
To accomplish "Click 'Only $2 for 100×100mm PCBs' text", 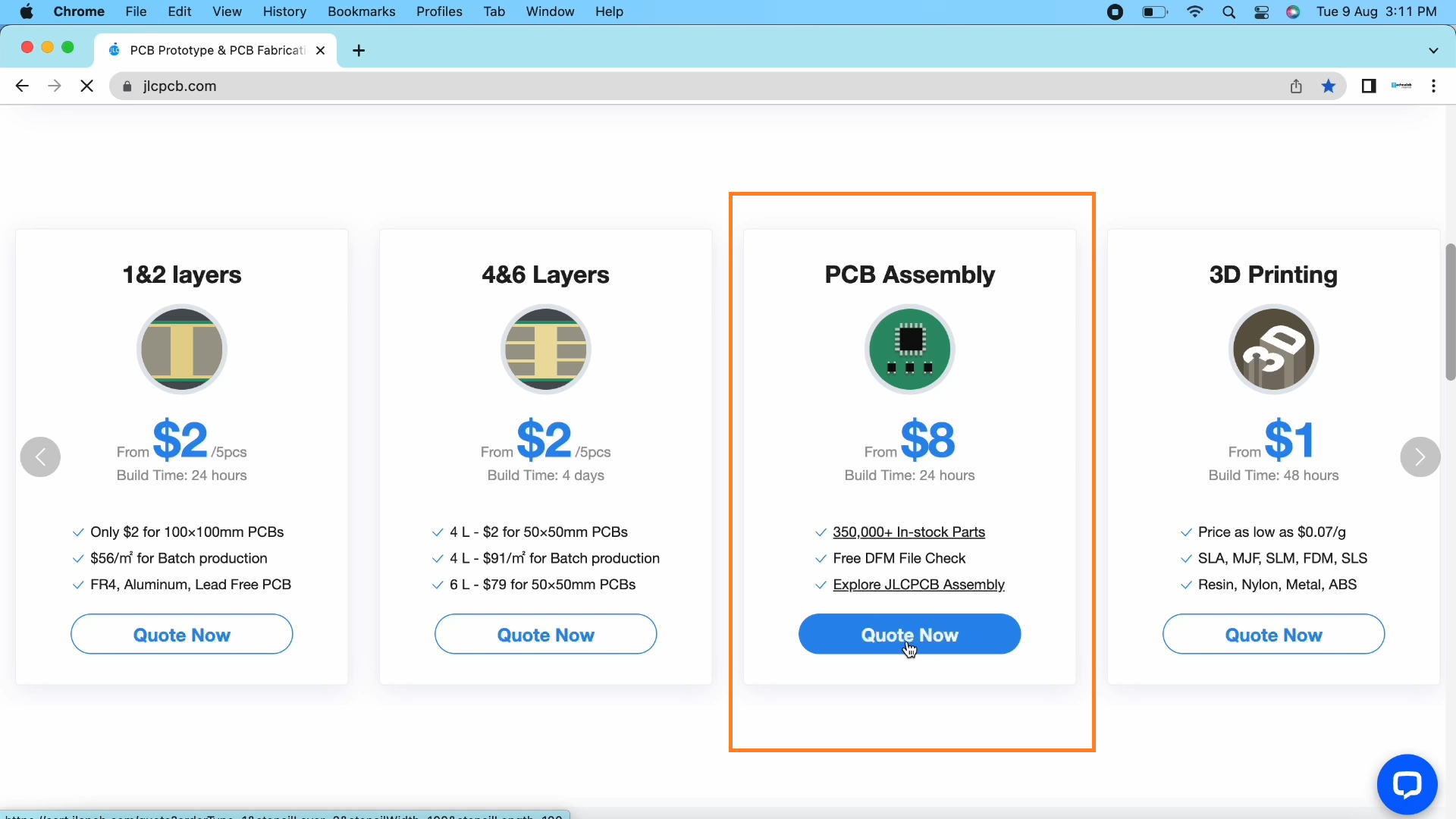I will pos(187,532).
